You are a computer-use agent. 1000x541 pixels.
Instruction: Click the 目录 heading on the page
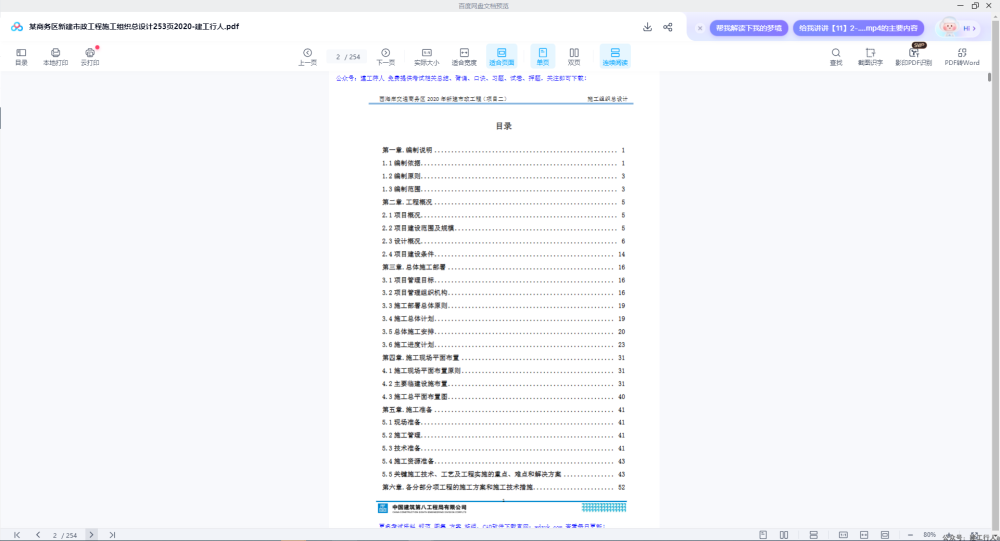[504, 126]
